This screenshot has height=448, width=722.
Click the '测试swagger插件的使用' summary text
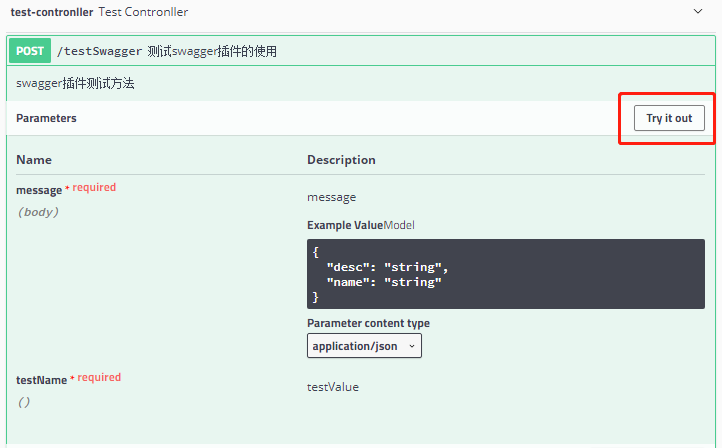point(212,51)
